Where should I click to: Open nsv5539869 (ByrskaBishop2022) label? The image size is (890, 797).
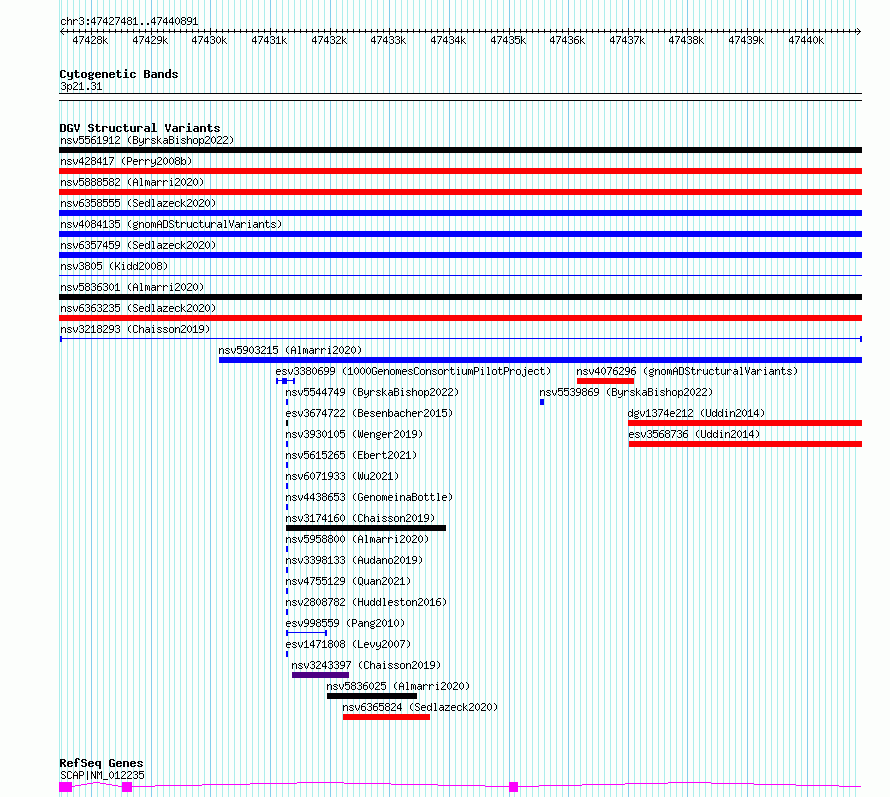click(626, 392)
